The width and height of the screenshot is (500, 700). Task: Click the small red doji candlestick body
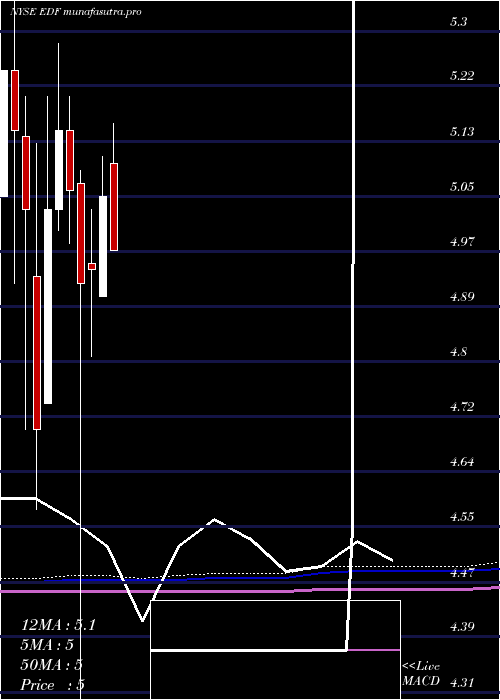92,266
